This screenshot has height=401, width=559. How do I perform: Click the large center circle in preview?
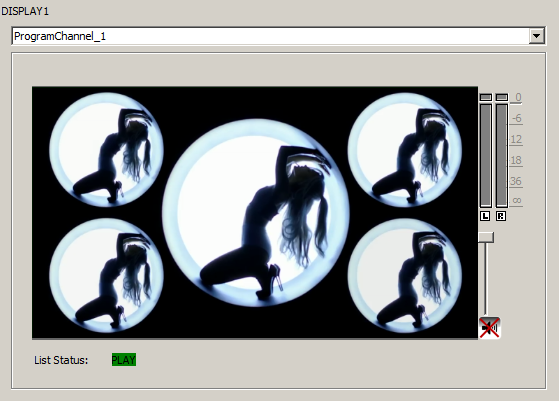256,213
